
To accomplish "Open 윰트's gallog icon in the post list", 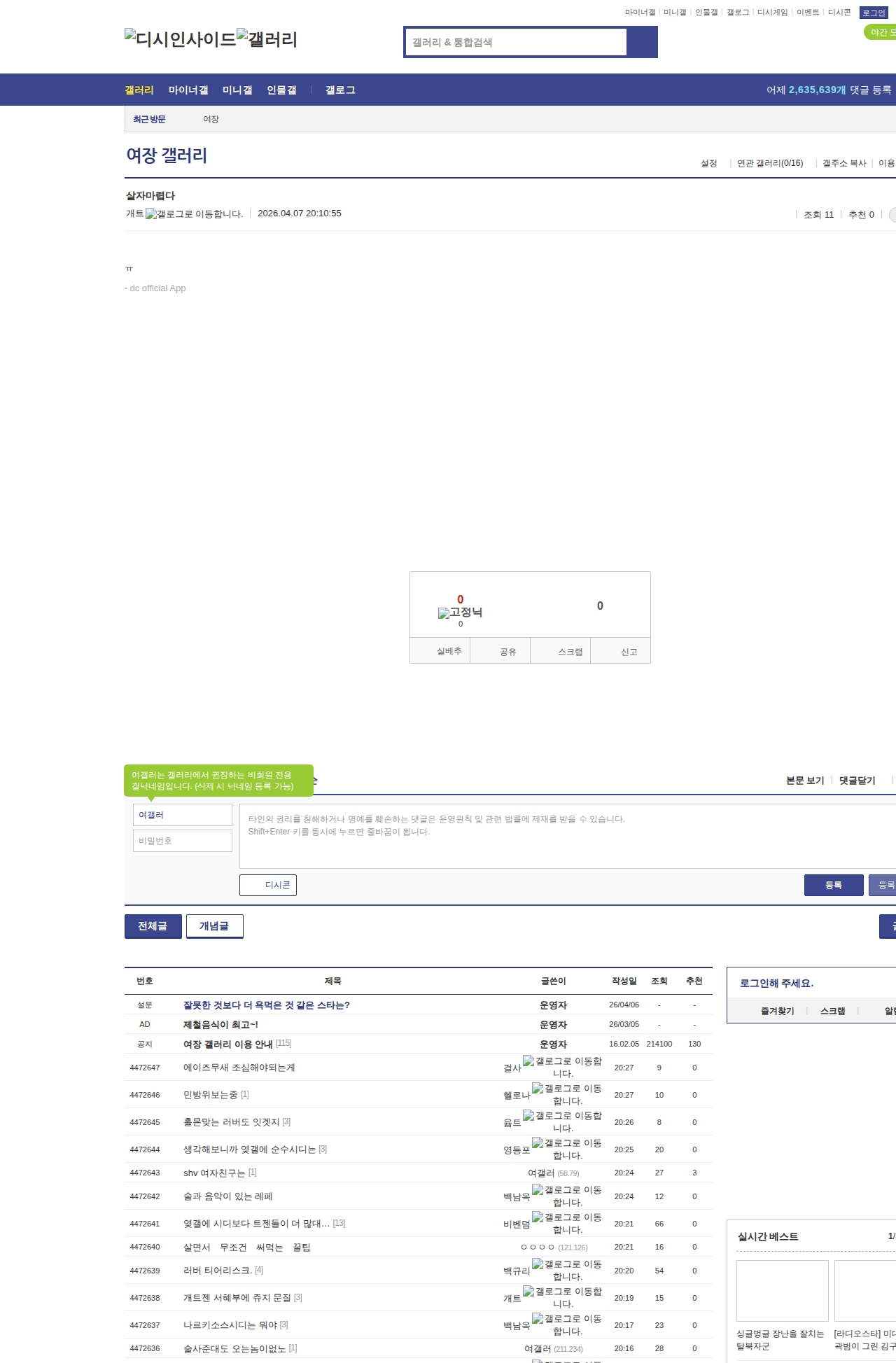I will click(x=563, y=1121).
